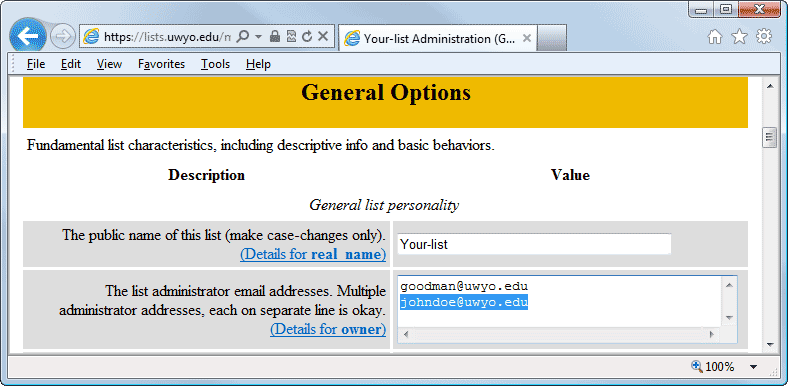
Task: Open the View menu
Action: coord(109,64)
